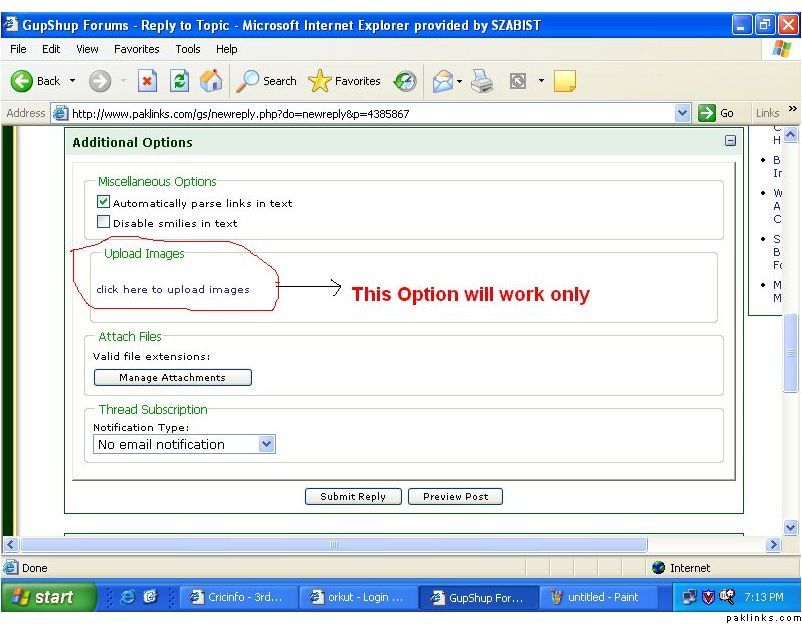Click the Back navigation arrow icon
Image resolution: width=802 pixels, height=624 pixels.
22,81
